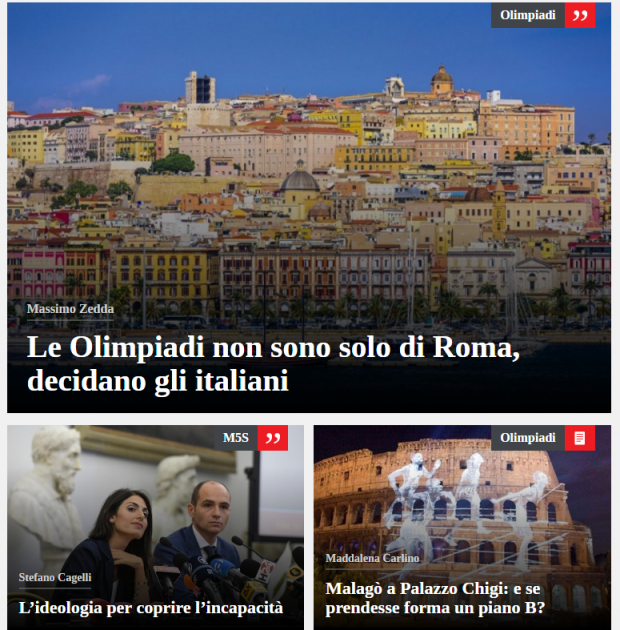620x630 pixels.
Task: Open author Maddalena Carlino's page
Action: 372,558
